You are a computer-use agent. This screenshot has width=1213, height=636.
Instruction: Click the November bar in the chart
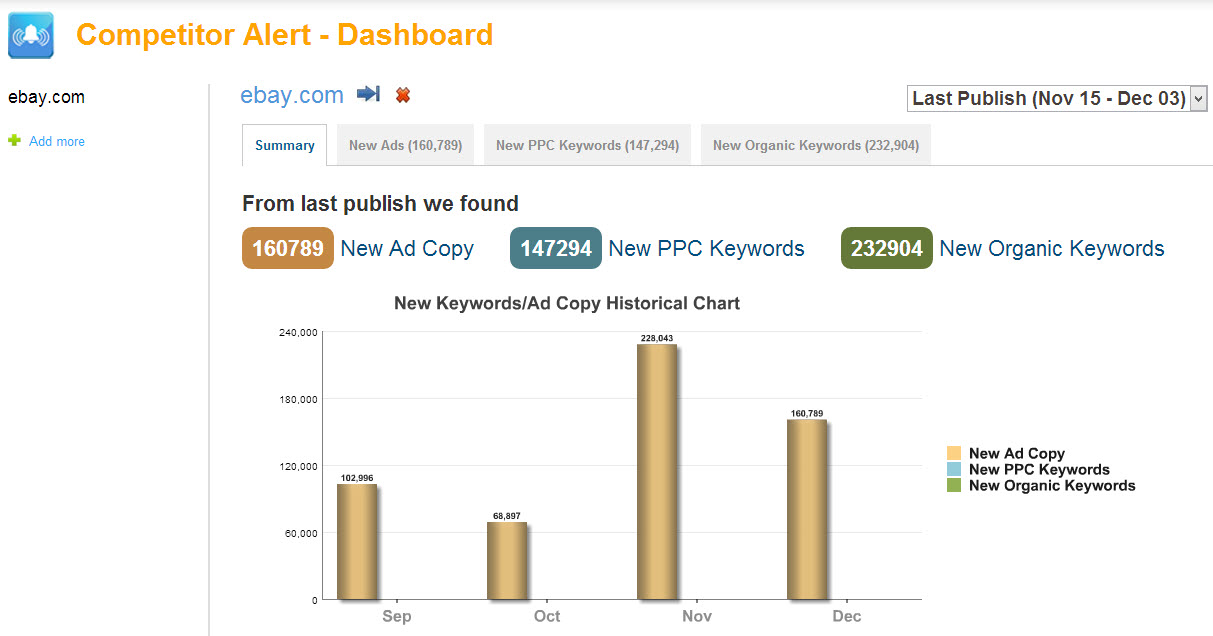click(x=657, y=472)
